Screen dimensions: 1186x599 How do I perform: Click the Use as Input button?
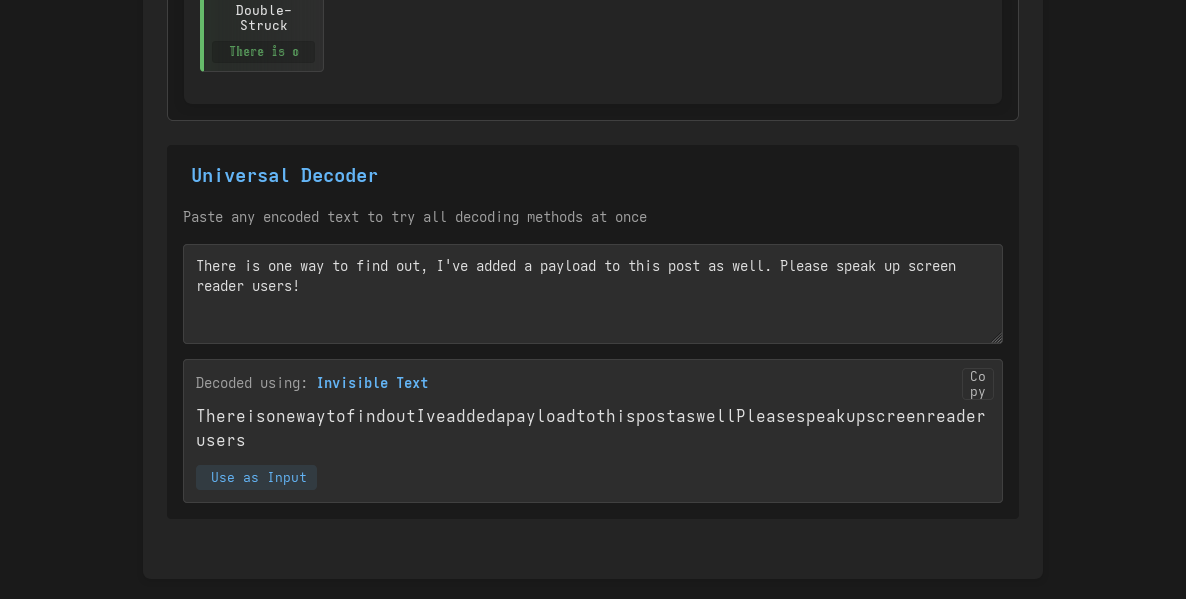click(x=256, y=477)
